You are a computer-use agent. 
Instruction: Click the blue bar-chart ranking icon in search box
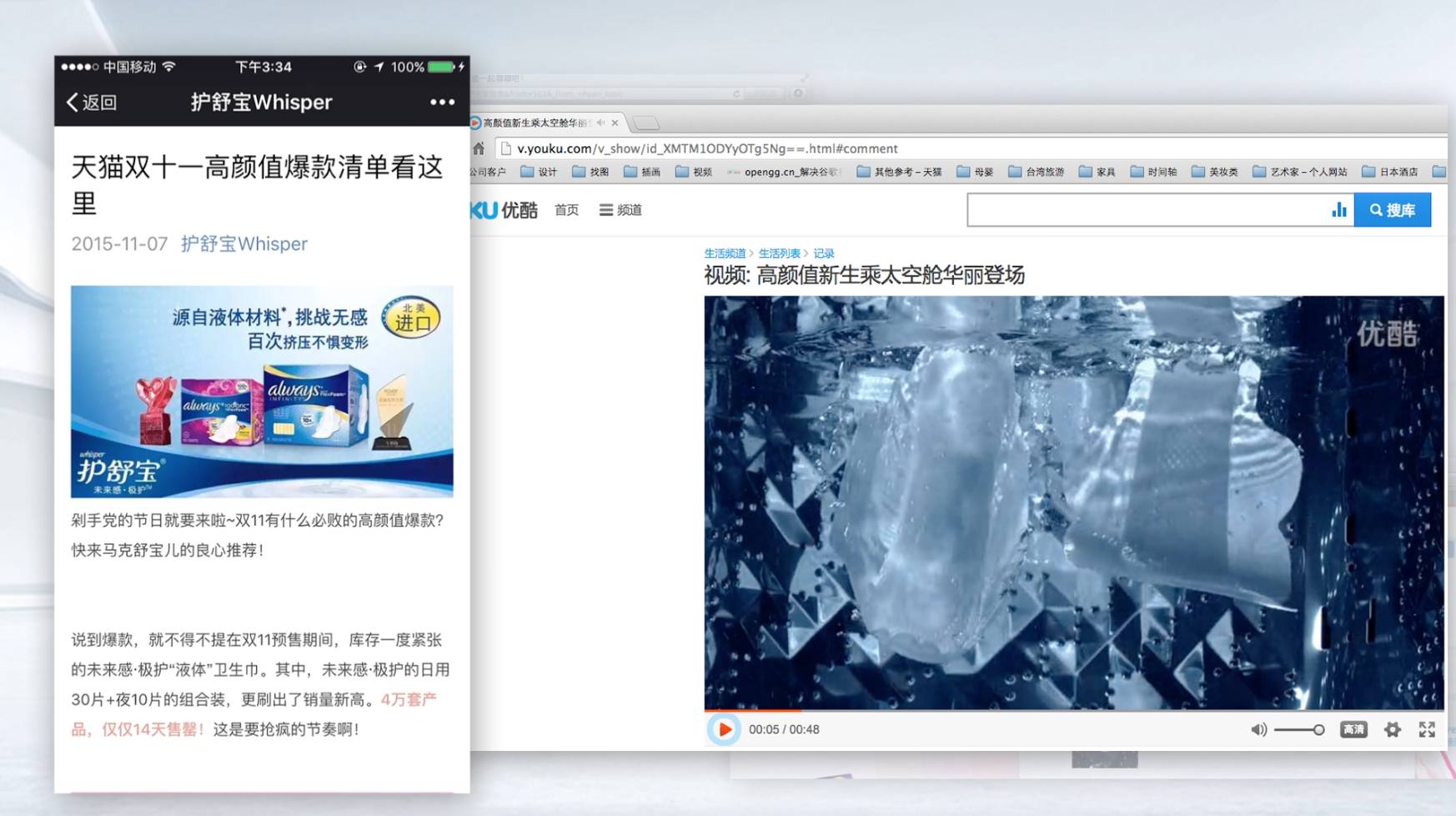coord(1338,210)
